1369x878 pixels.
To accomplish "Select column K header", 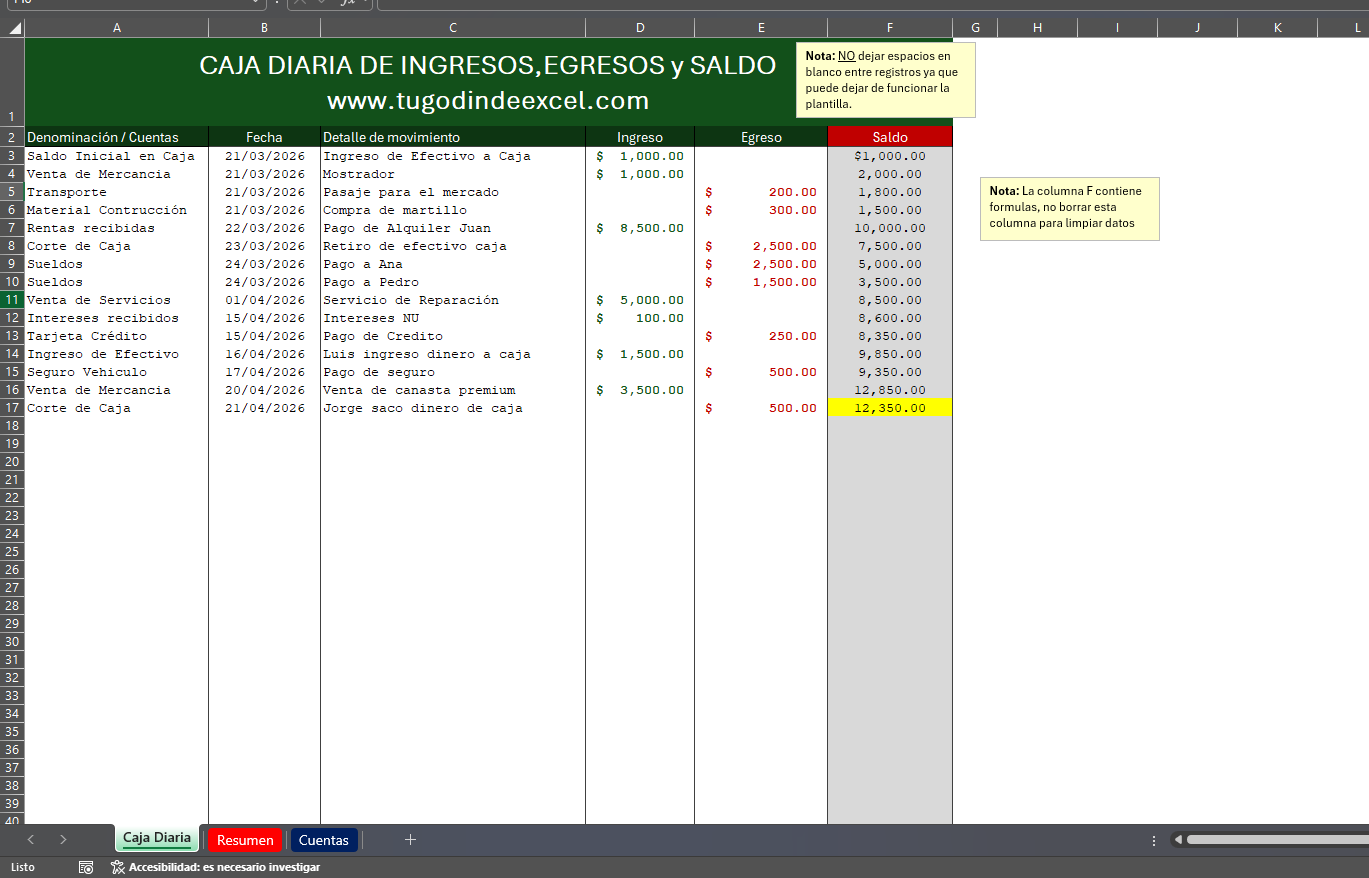I will [x=1277, y=28].
